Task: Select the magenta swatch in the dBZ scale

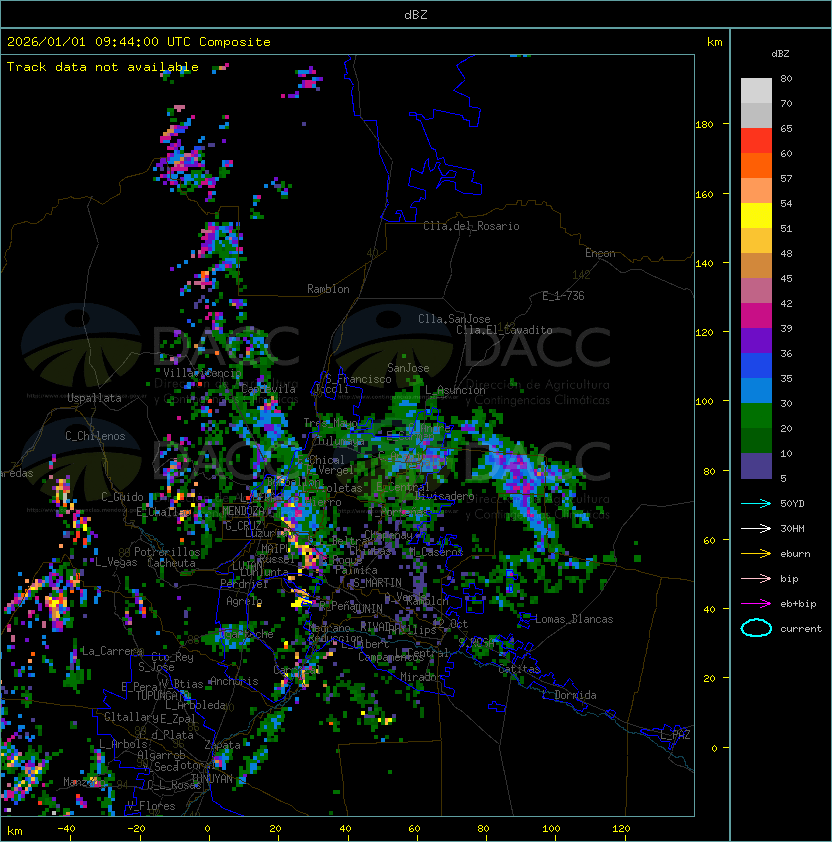Action: pyautogui.click(x=756, y=315)
